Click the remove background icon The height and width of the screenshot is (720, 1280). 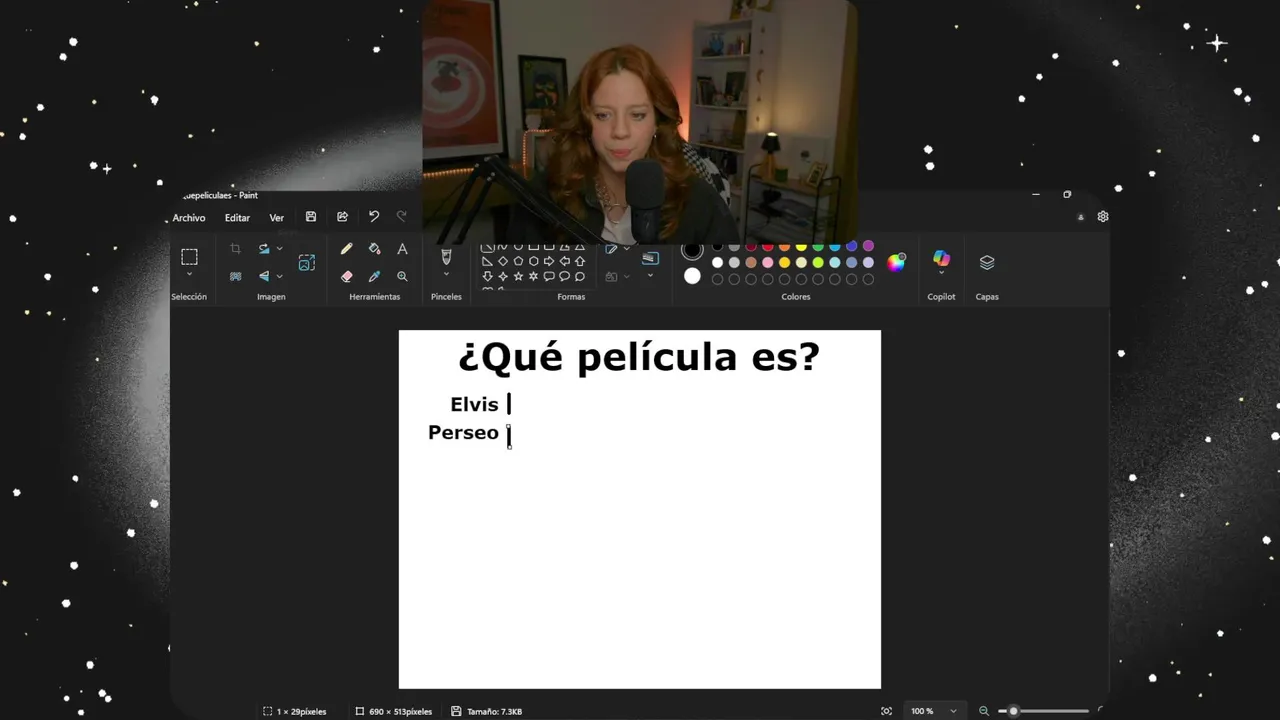click(235, 276)
